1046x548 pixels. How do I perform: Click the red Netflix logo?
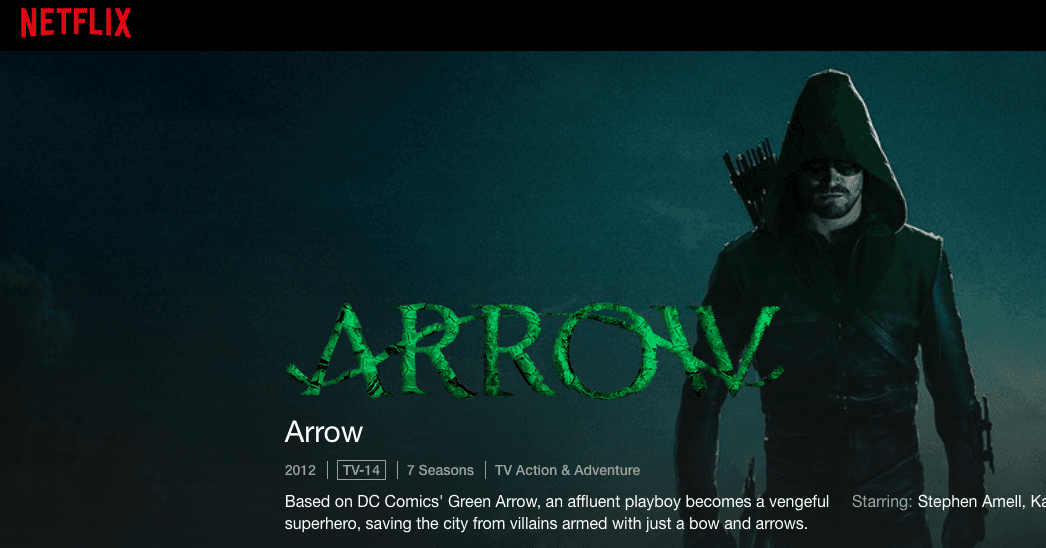(x=75, y=23)
